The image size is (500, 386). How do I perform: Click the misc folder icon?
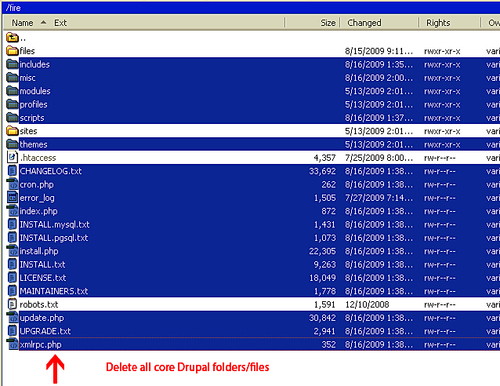click(x=12, y=77)
